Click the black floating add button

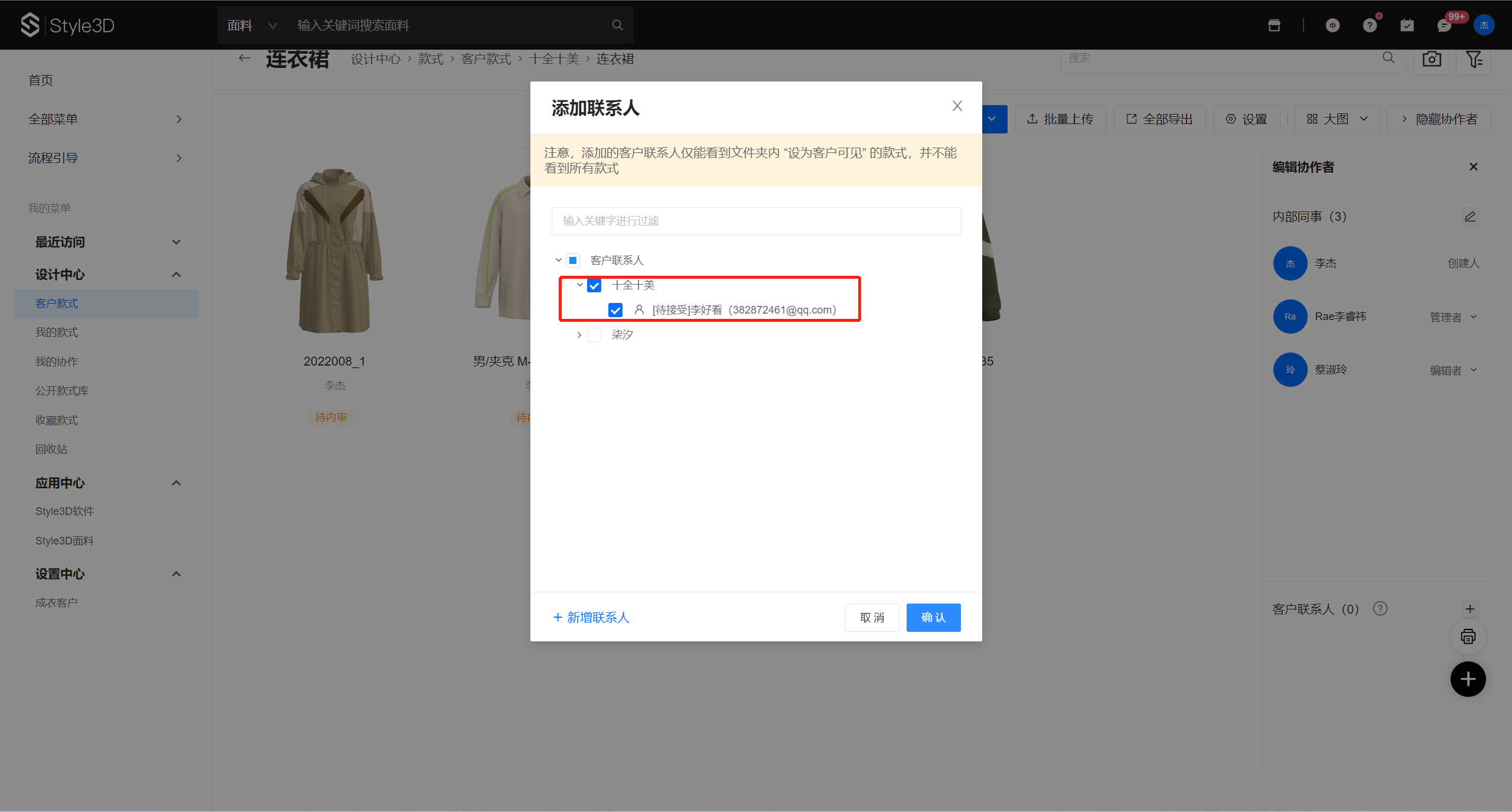[1468, 679]
